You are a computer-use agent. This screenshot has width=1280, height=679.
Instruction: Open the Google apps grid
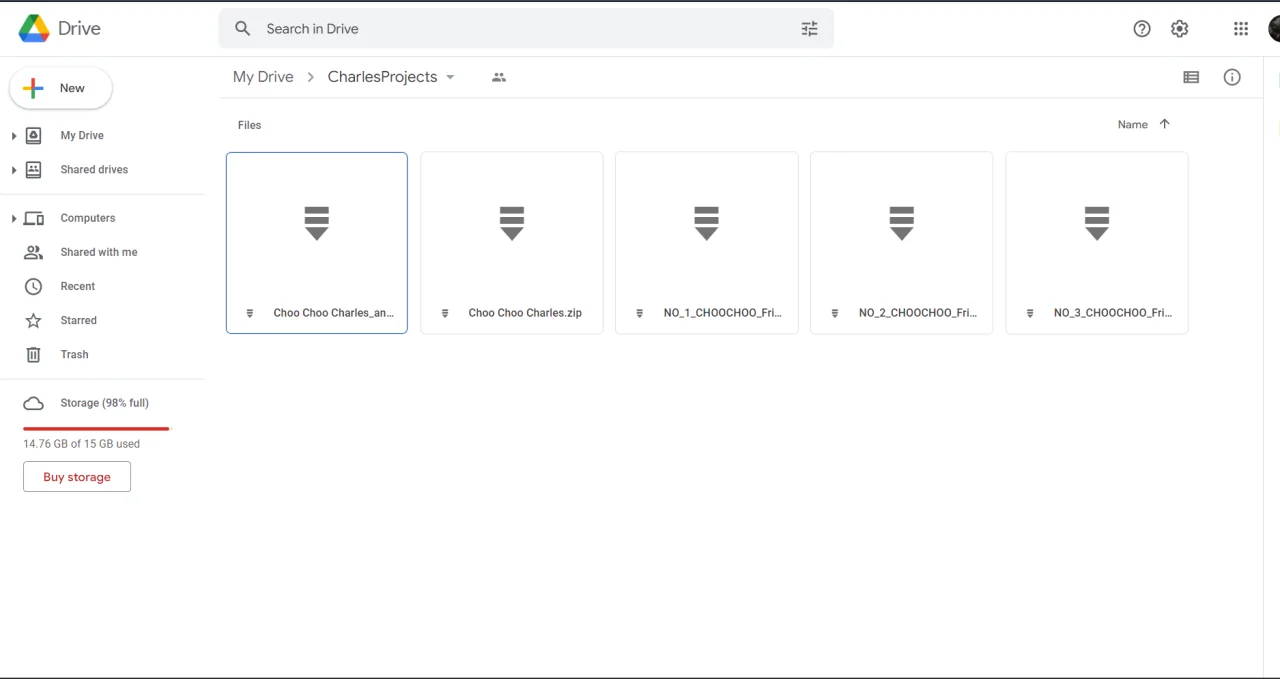click(x=1241, y=29)
